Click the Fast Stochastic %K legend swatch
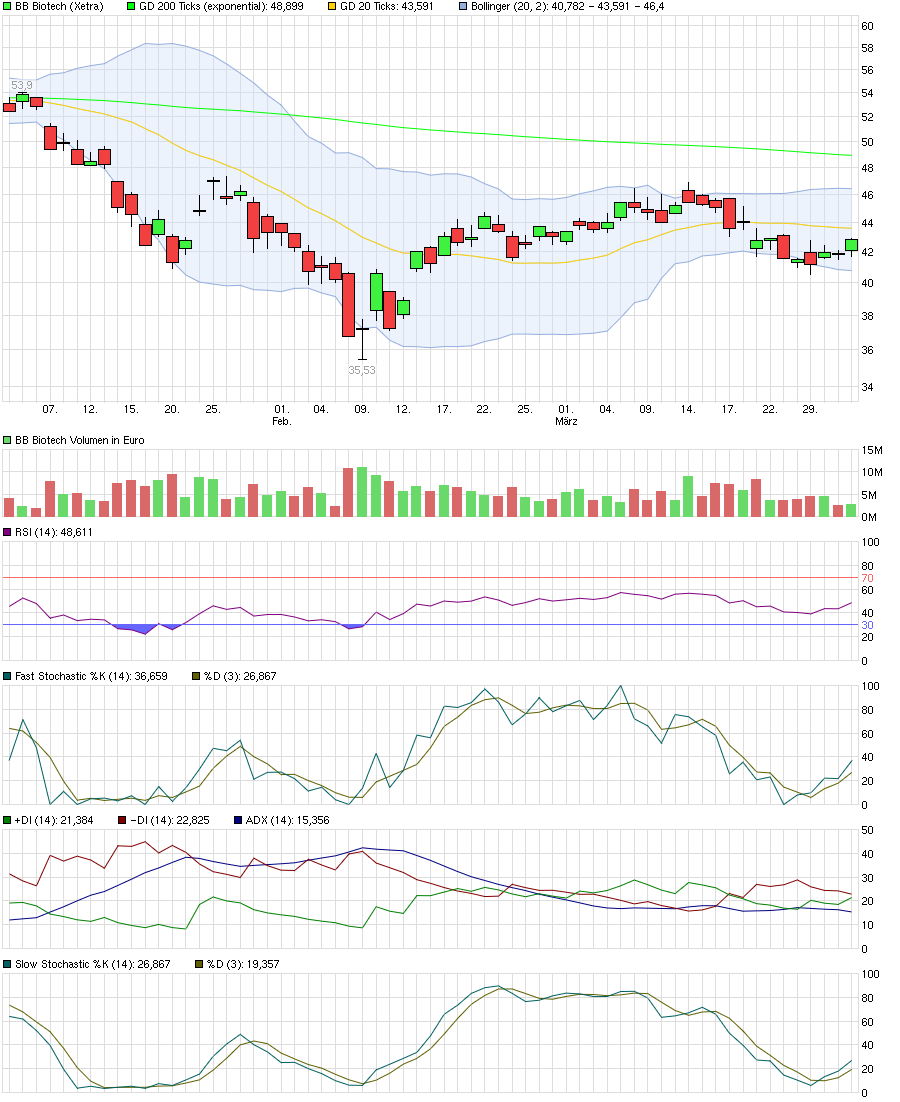Viewport: 900px width, 1102px height. [8, 677]
